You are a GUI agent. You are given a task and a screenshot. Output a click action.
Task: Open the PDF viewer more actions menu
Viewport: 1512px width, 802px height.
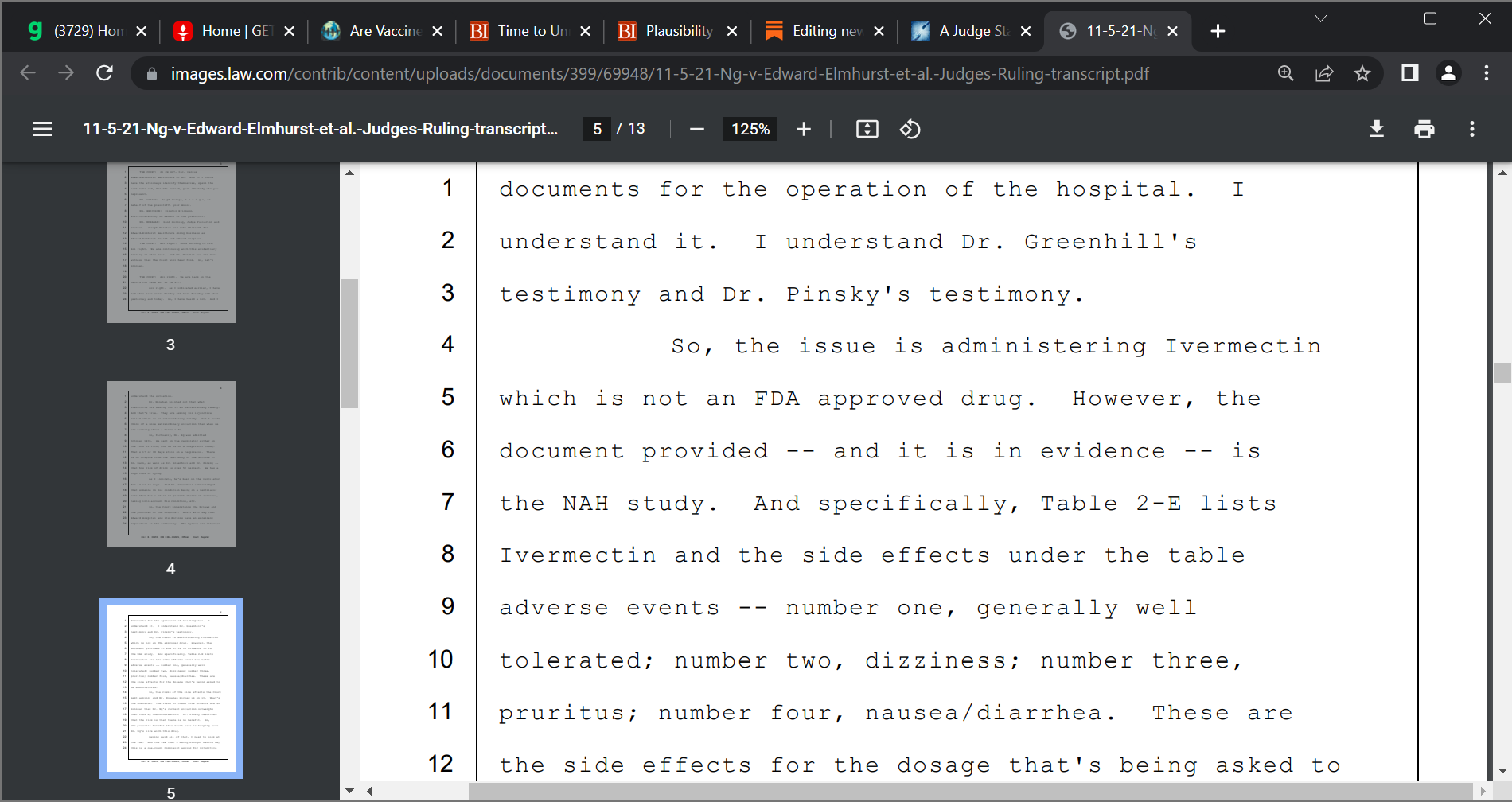point(1472,129)
